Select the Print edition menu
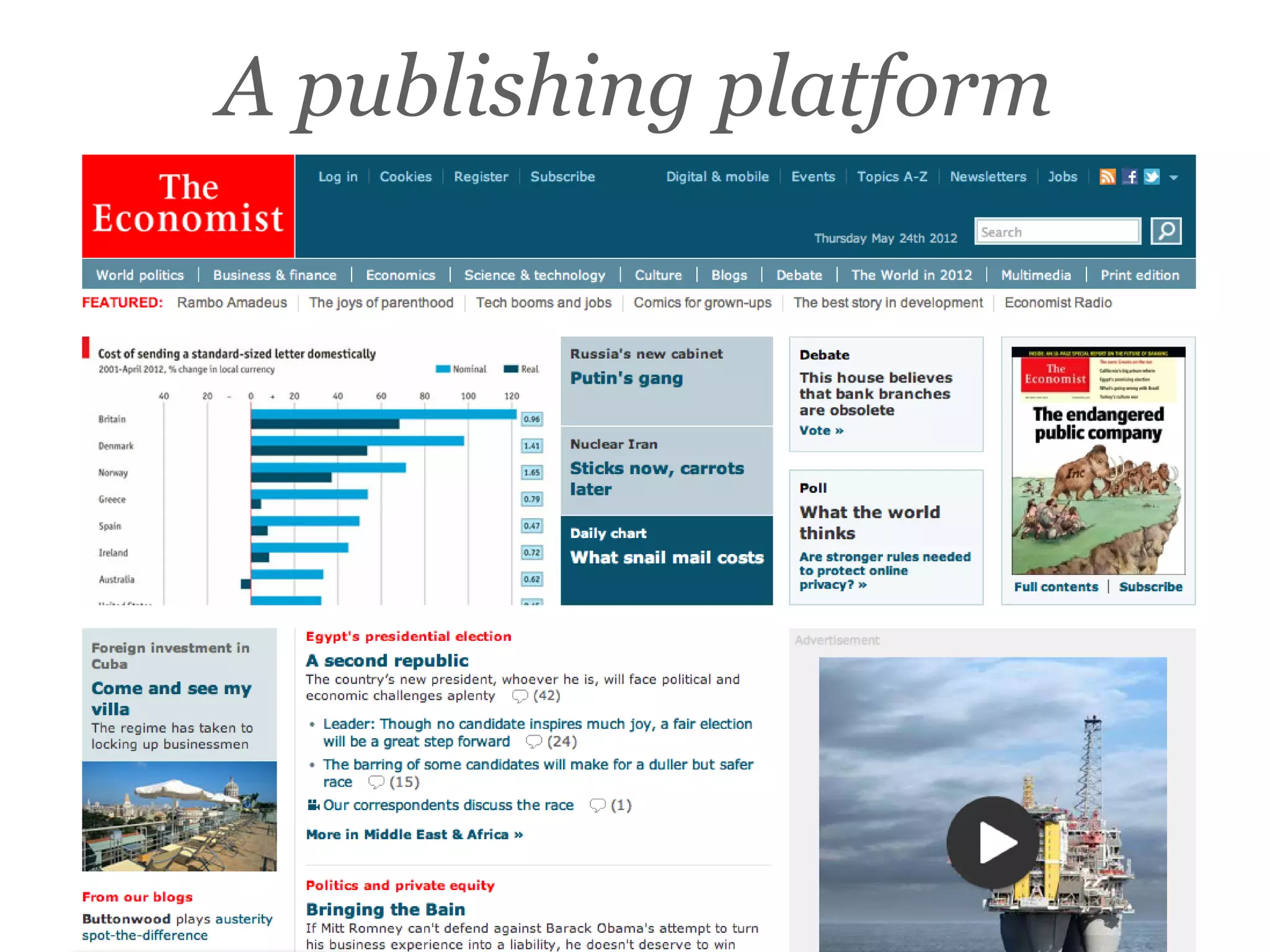This screenshot has width=1270, height=952. click(1140, 275)
